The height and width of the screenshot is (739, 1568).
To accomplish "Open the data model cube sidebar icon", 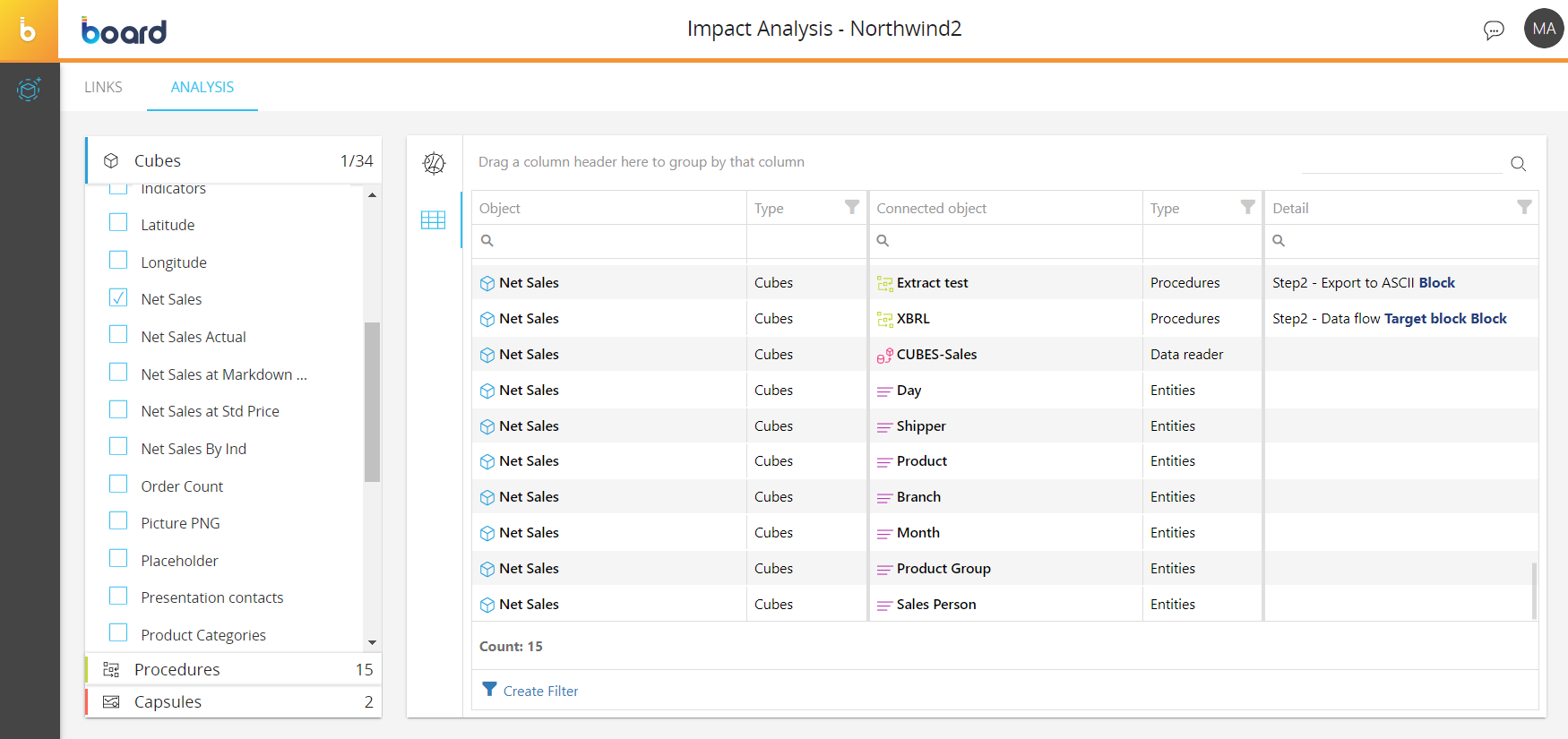I will tap(29, 89).
